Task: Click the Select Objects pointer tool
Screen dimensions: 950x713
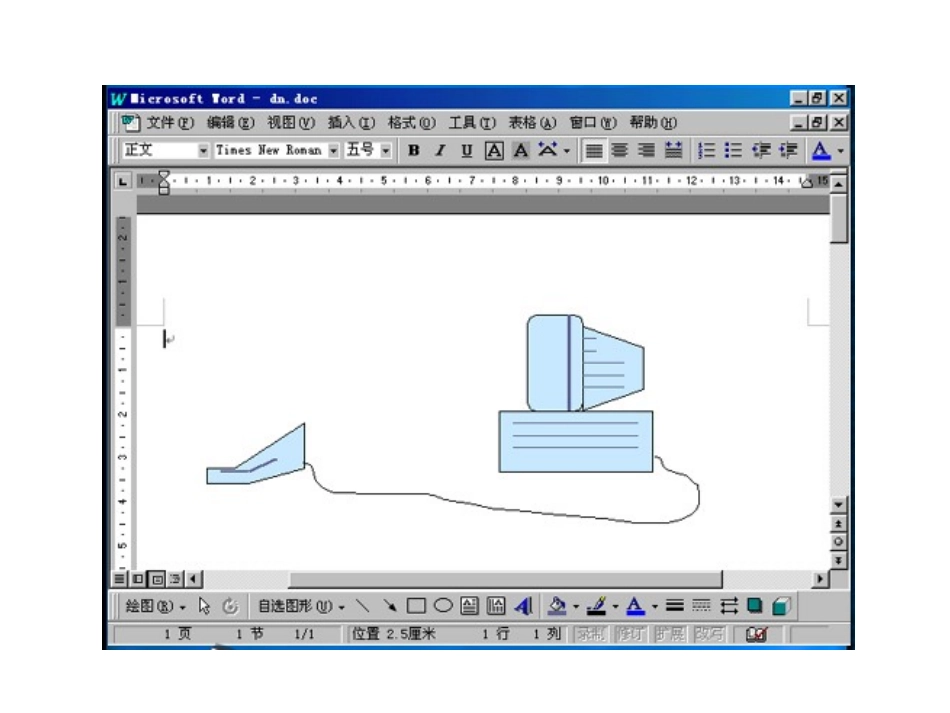Action: coord(204,606)
